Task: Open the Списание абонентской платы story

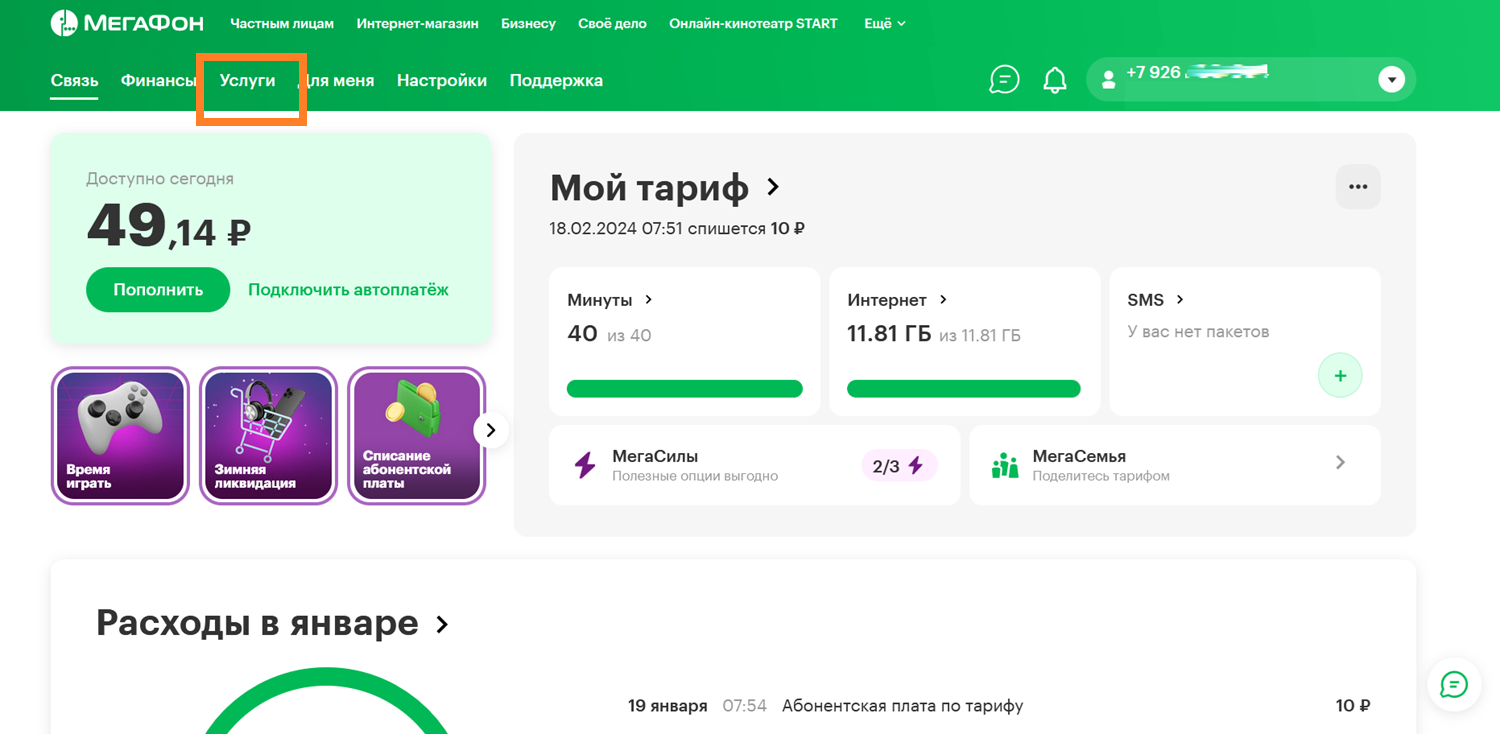Action: [417, 436]
